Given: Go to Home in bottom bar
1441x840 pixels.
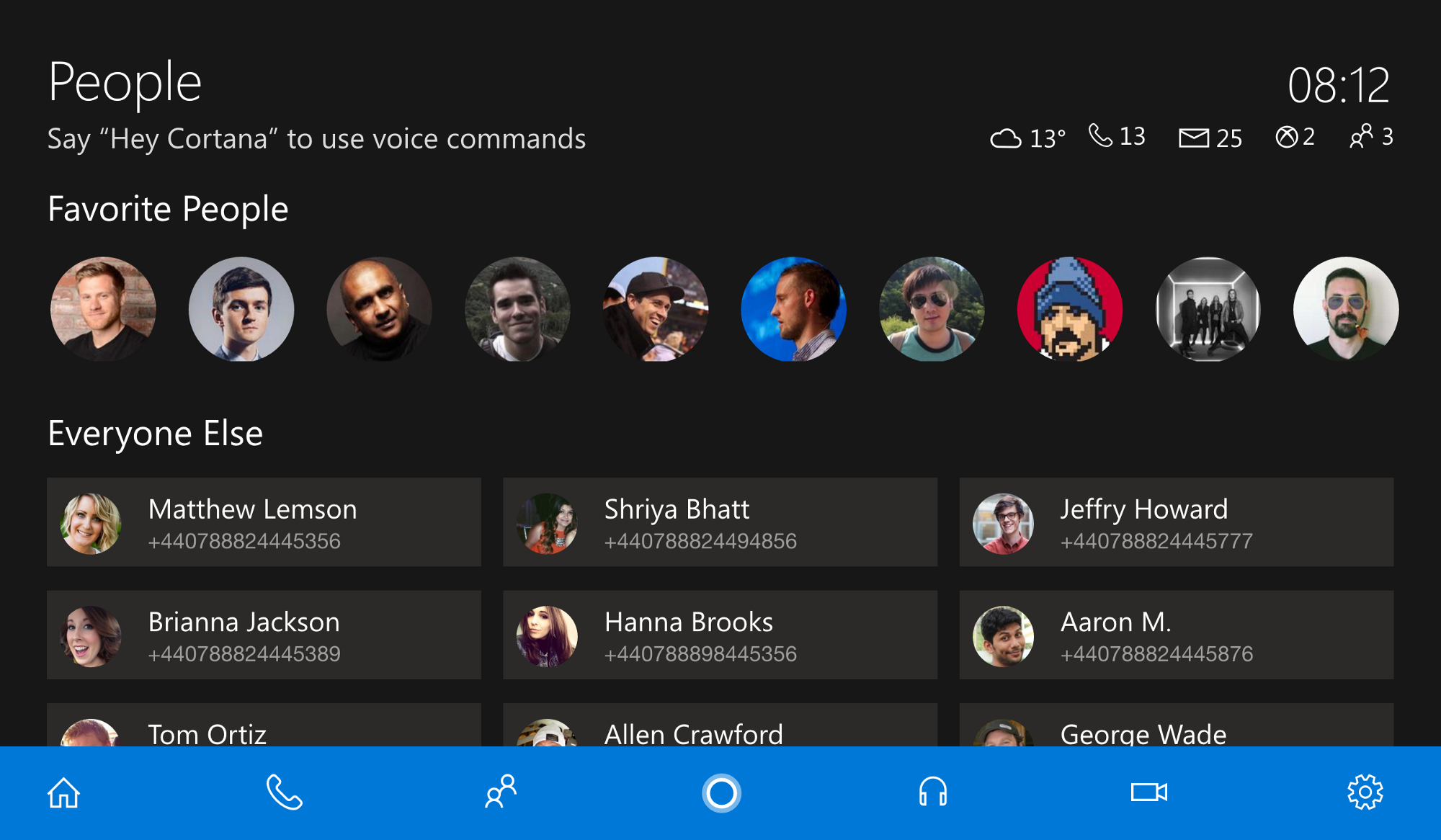Looking at the screenshot, I should point(63,792).
